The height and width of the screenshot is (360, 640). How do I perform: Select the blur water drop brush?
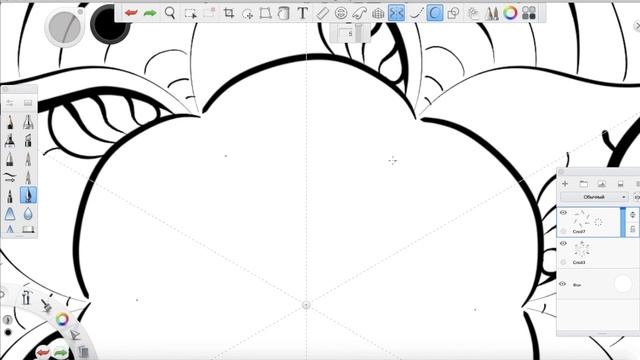click(x=28, y=213)
